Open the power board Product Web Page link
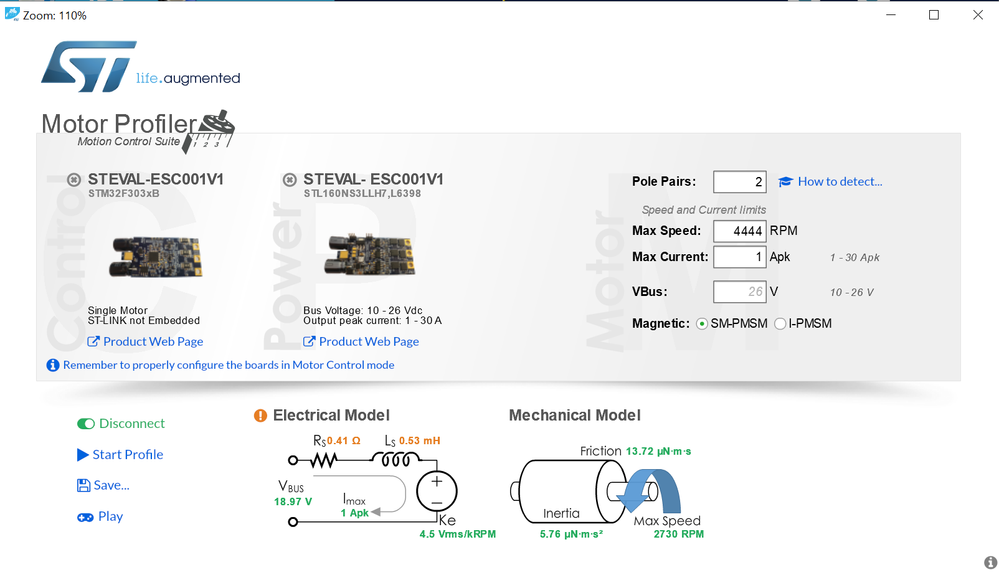The image size is (999, 572). pyautogui.click(x=369, y=341)
